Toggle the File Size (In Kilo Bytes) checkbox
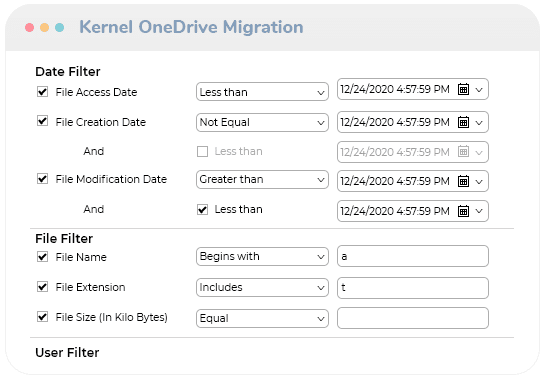Screen dimensions: 545x380 pos(42,317)
